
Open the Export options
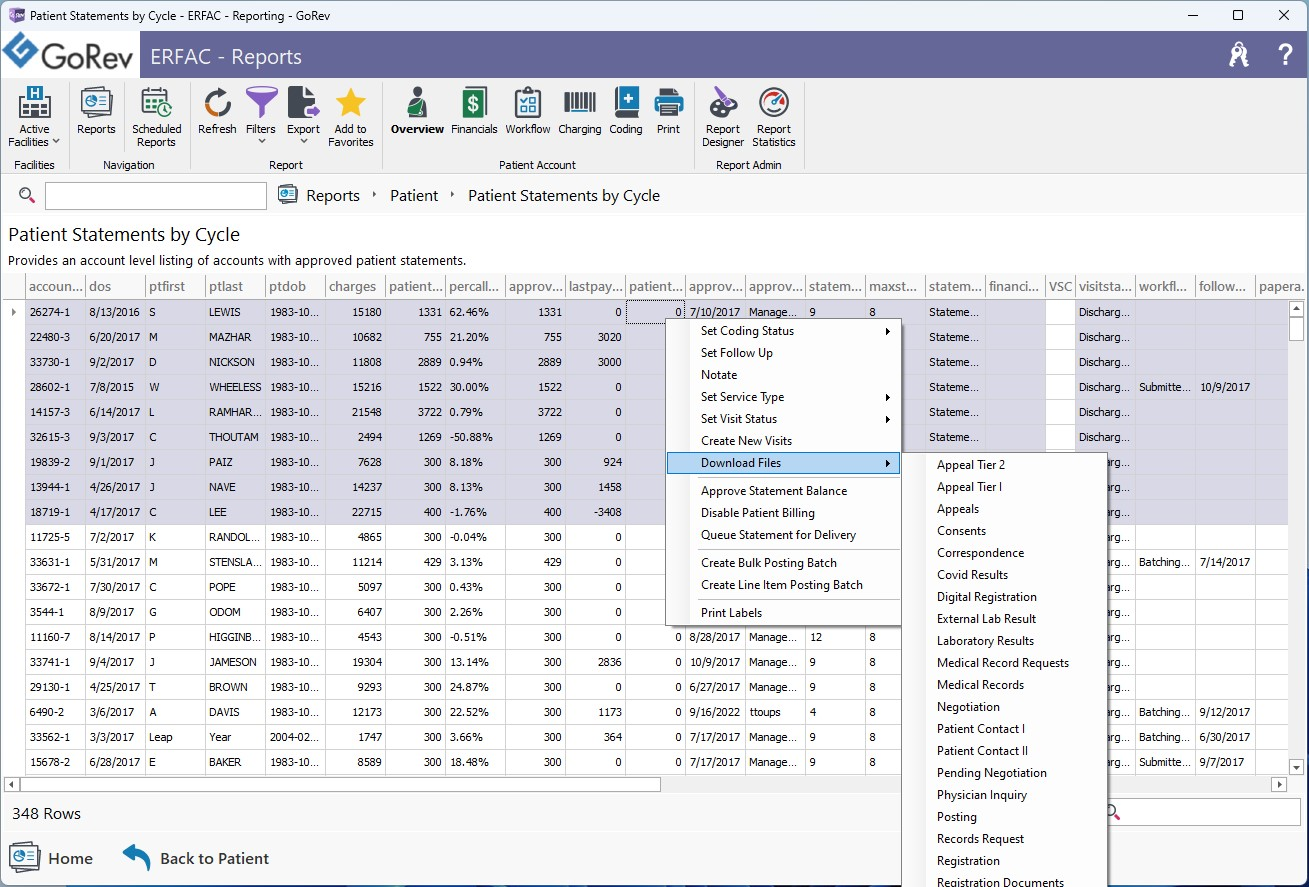coord(303,111)
